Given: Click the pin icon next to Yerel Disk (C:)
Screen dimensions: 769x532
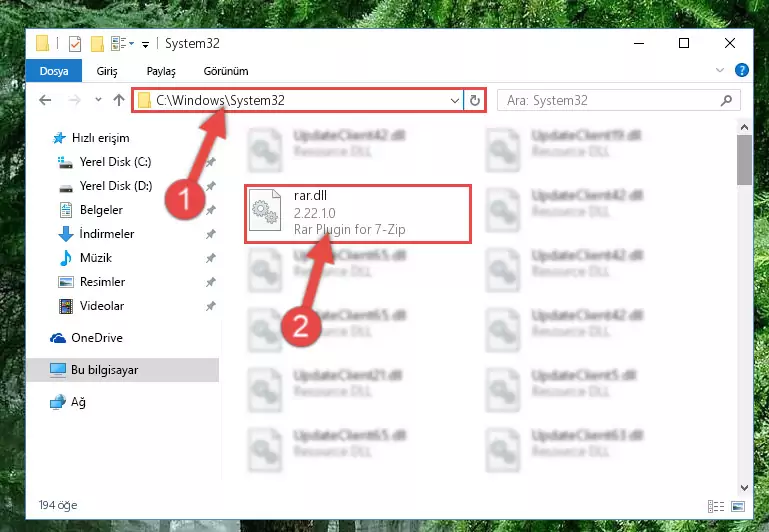Looking at the screenshot, I should coord(210,162).
